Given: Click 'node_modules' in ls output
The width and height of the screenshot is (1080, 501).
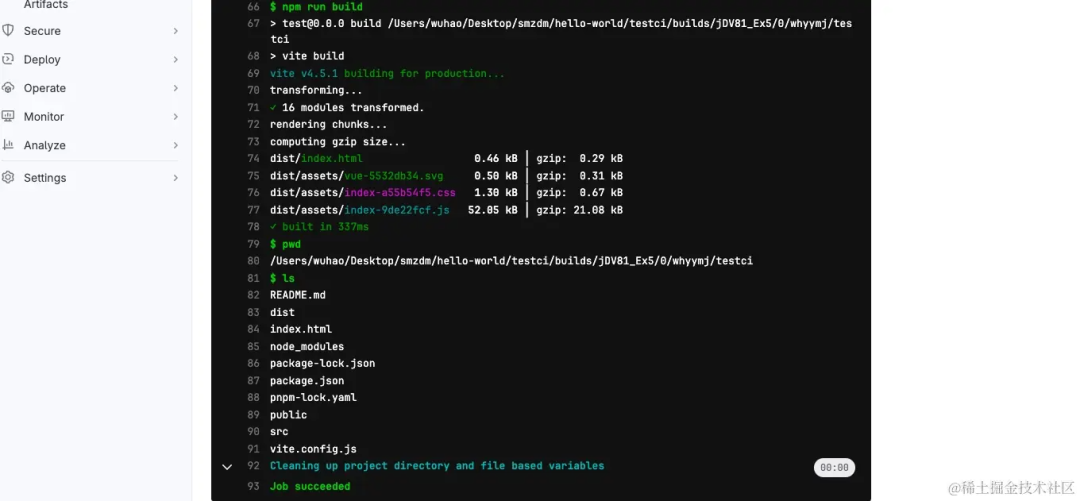Looking at the screenshot, I should (x=307, y=347).
